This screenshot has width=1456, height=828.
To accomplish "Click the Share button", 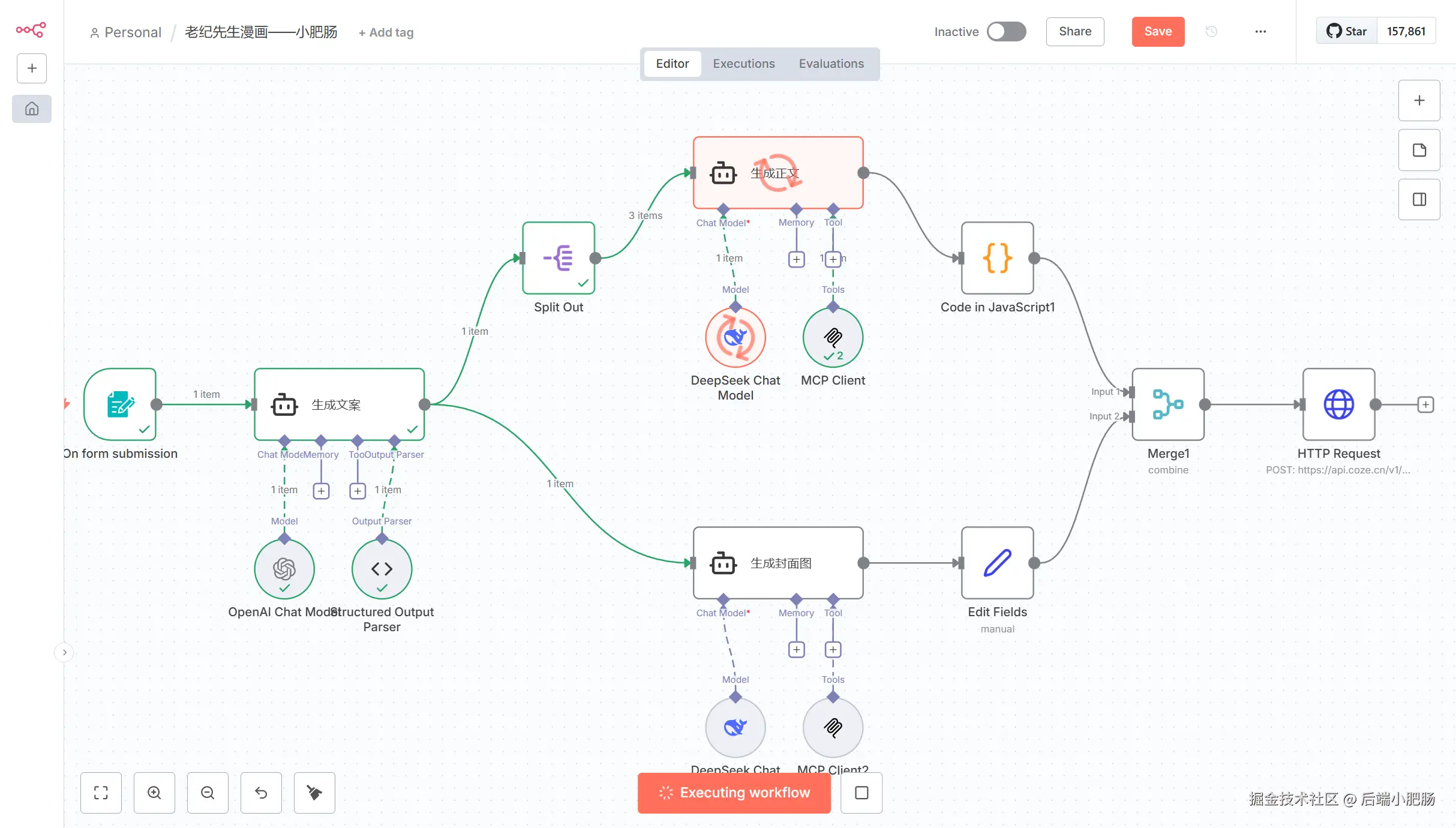I will (x=1074, y=32).
